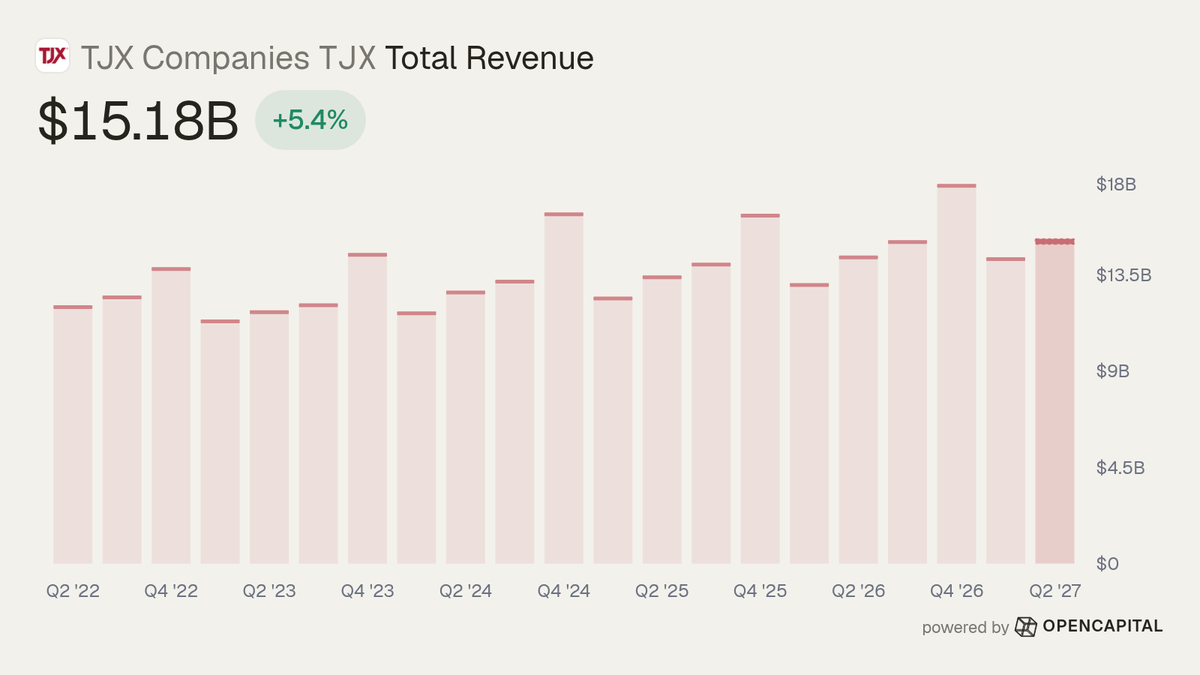The height and width of the screenshot is (675, 1200).
Task: Select the Q2 '25 revenue bar
Action: 662,419
